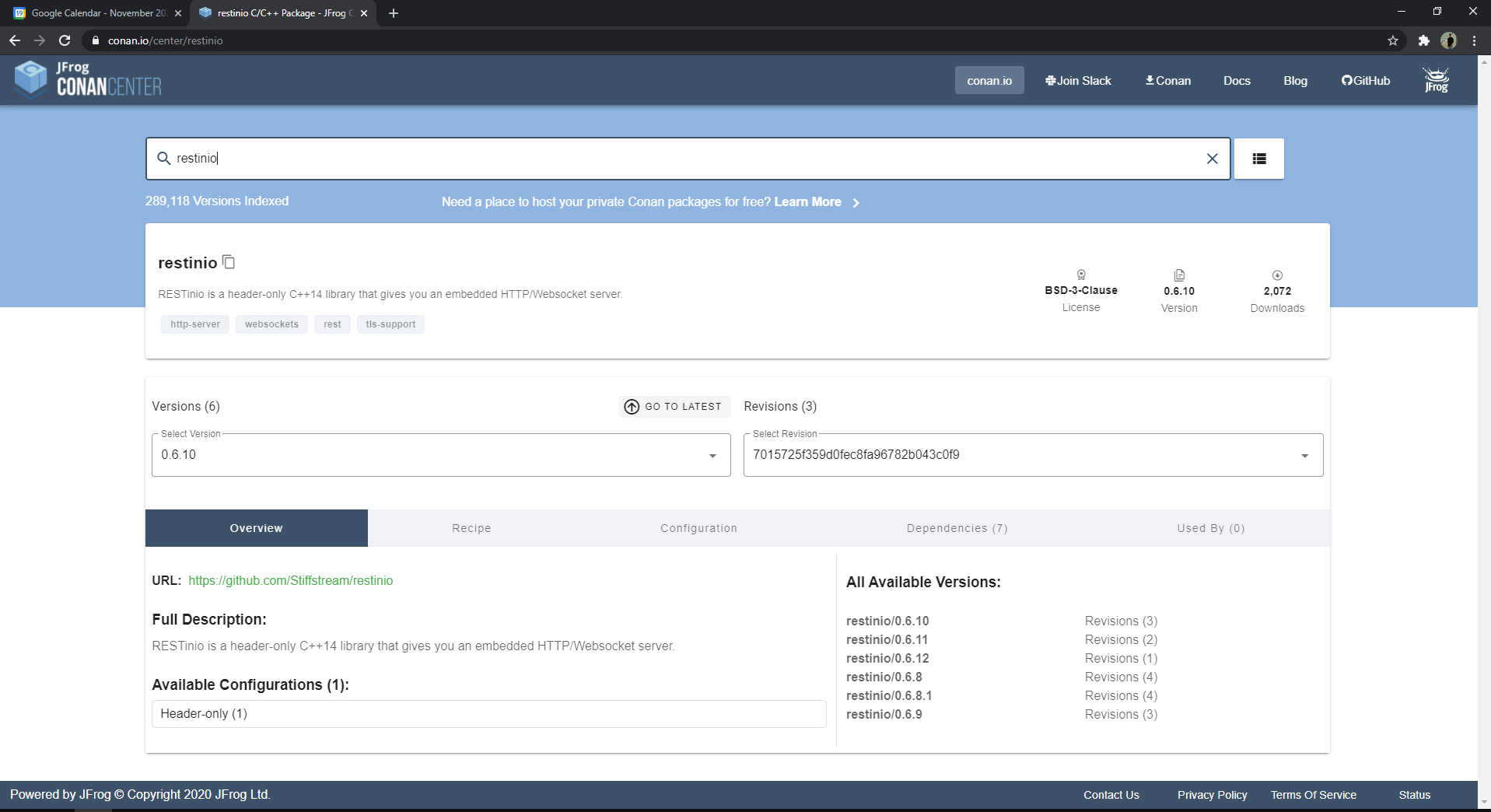The width and height of the screenshot is (1491, 812).
Task: Click the tls-support tag
Action: click(390, 324)
